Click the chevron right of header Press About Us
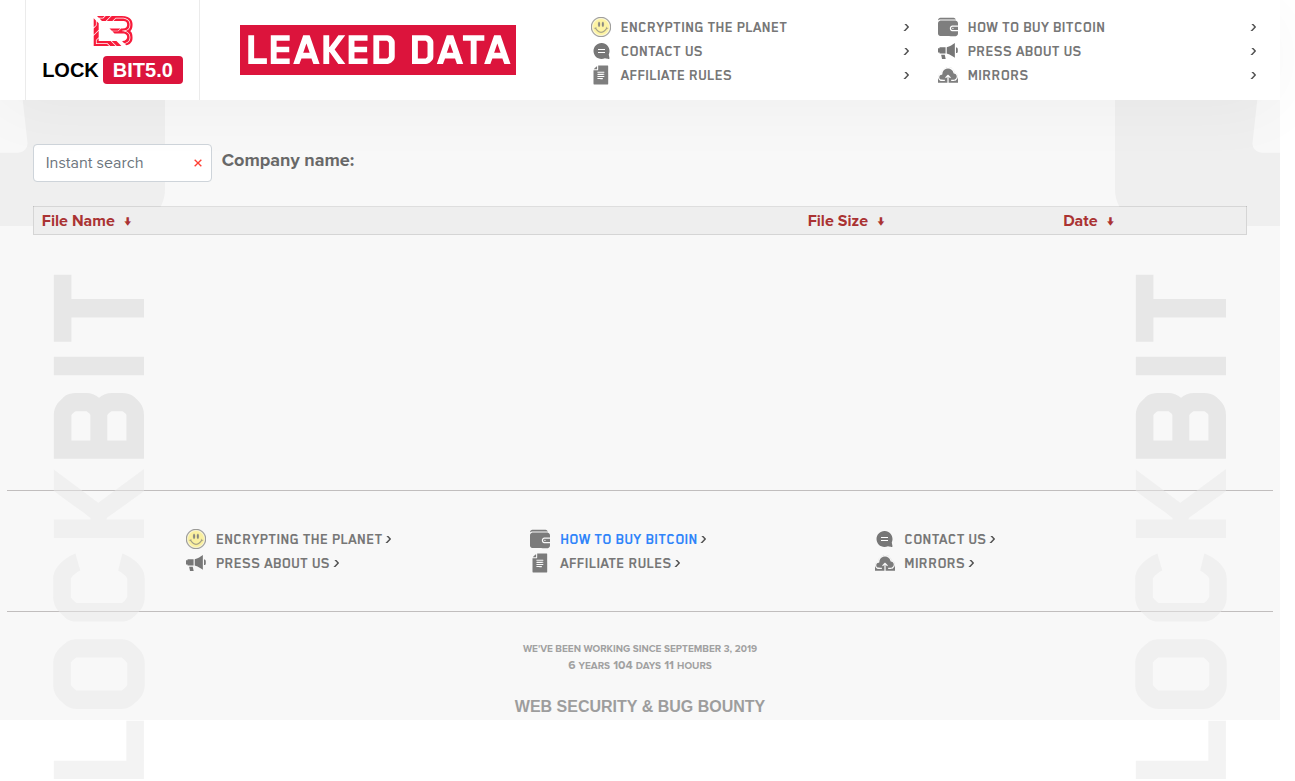This screenshot has width=1295, height=781. click(x=1253, y=51)
